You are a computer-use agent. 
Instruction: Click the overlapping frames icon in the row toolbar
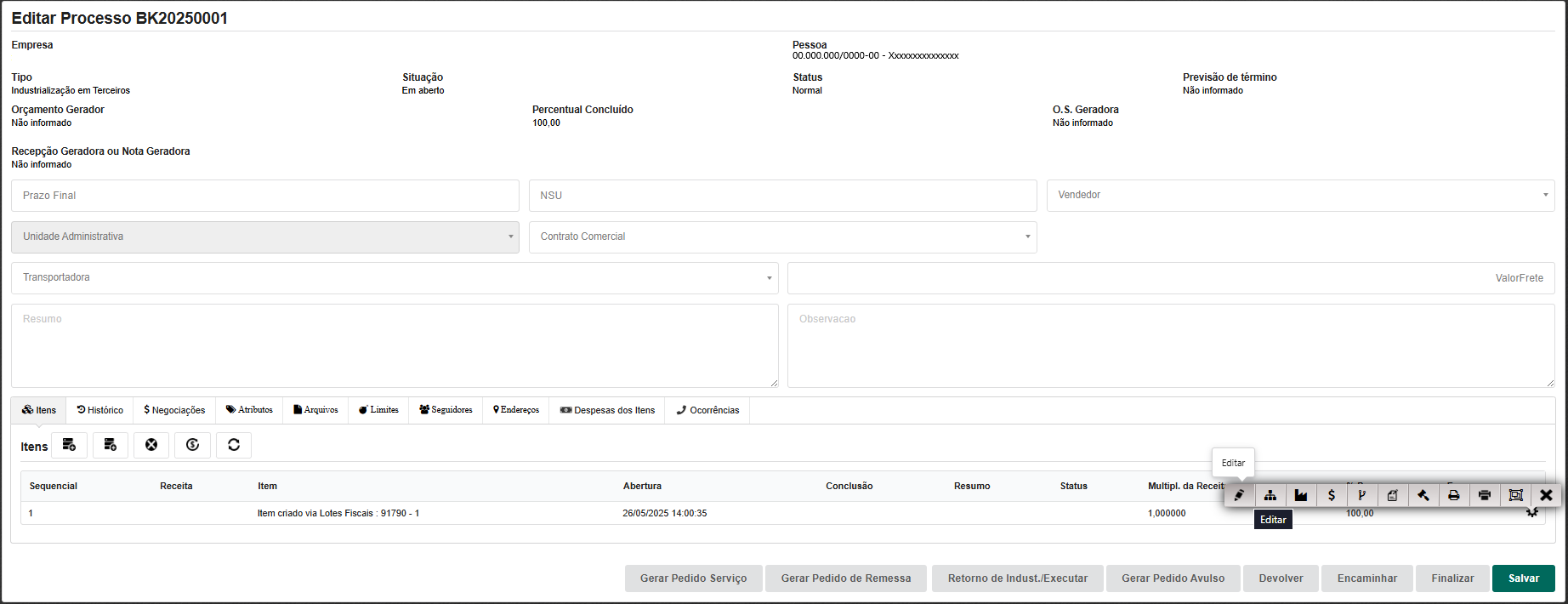[x=1515, y=495]
